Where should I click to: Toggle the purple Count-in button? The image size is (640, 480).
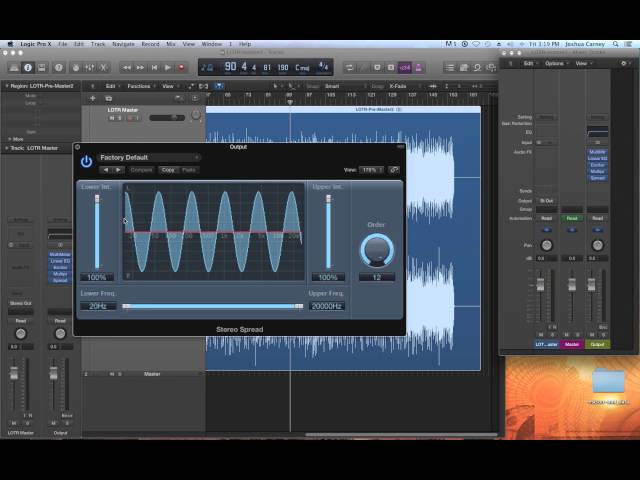tap(404, 68)
